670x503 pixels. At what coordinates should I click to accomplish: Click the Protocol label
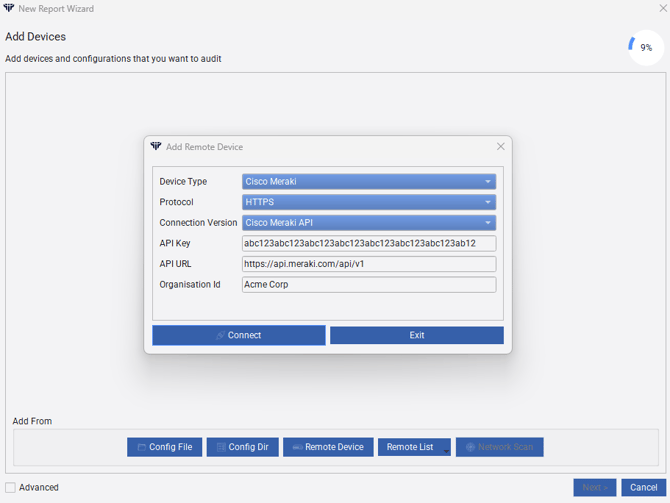click(x=176, y=202)
